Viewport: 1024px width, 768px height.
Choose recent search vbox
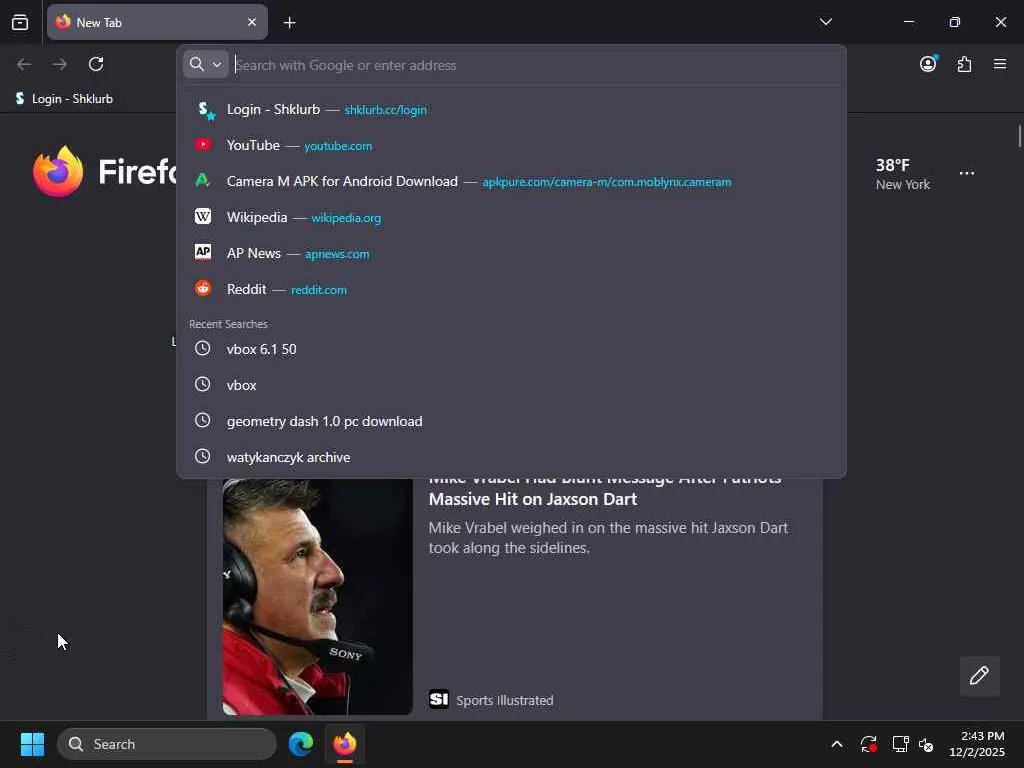[511, 385]
